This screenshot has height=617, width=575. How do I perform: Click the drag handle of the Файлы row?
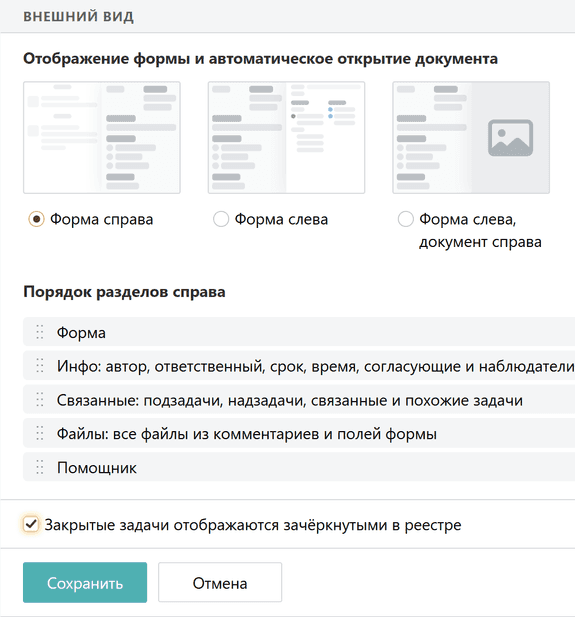tap(40, 433)
